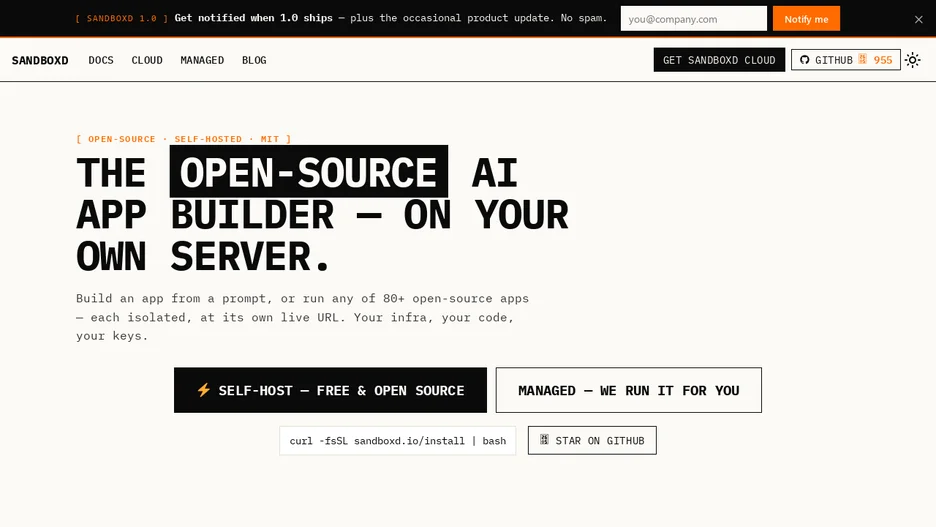The width and height of the screenshot is (936, 527).
Task: Open the CLOUD menu item
Action: pos(147,60)
